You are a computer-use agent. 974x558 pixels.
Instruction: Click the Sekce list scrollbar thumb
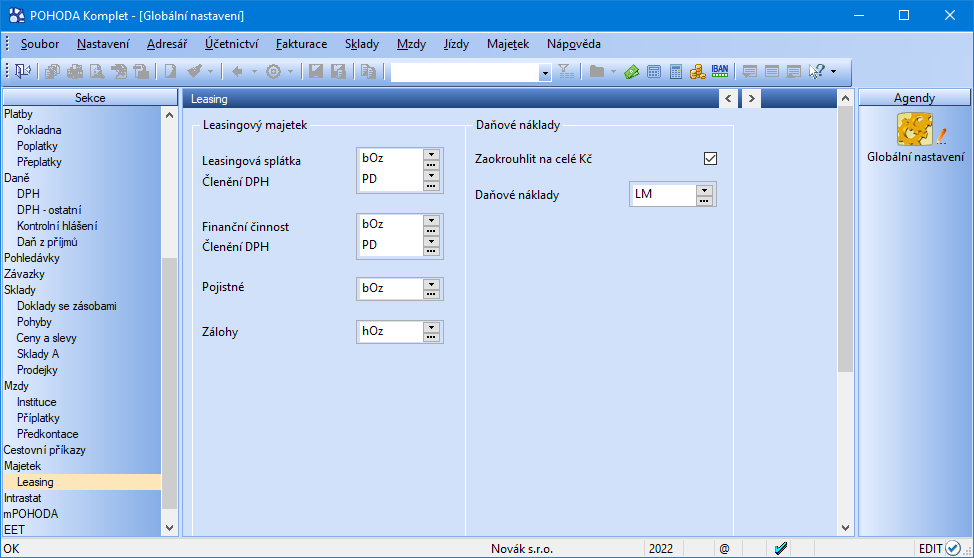pos(169,383)
